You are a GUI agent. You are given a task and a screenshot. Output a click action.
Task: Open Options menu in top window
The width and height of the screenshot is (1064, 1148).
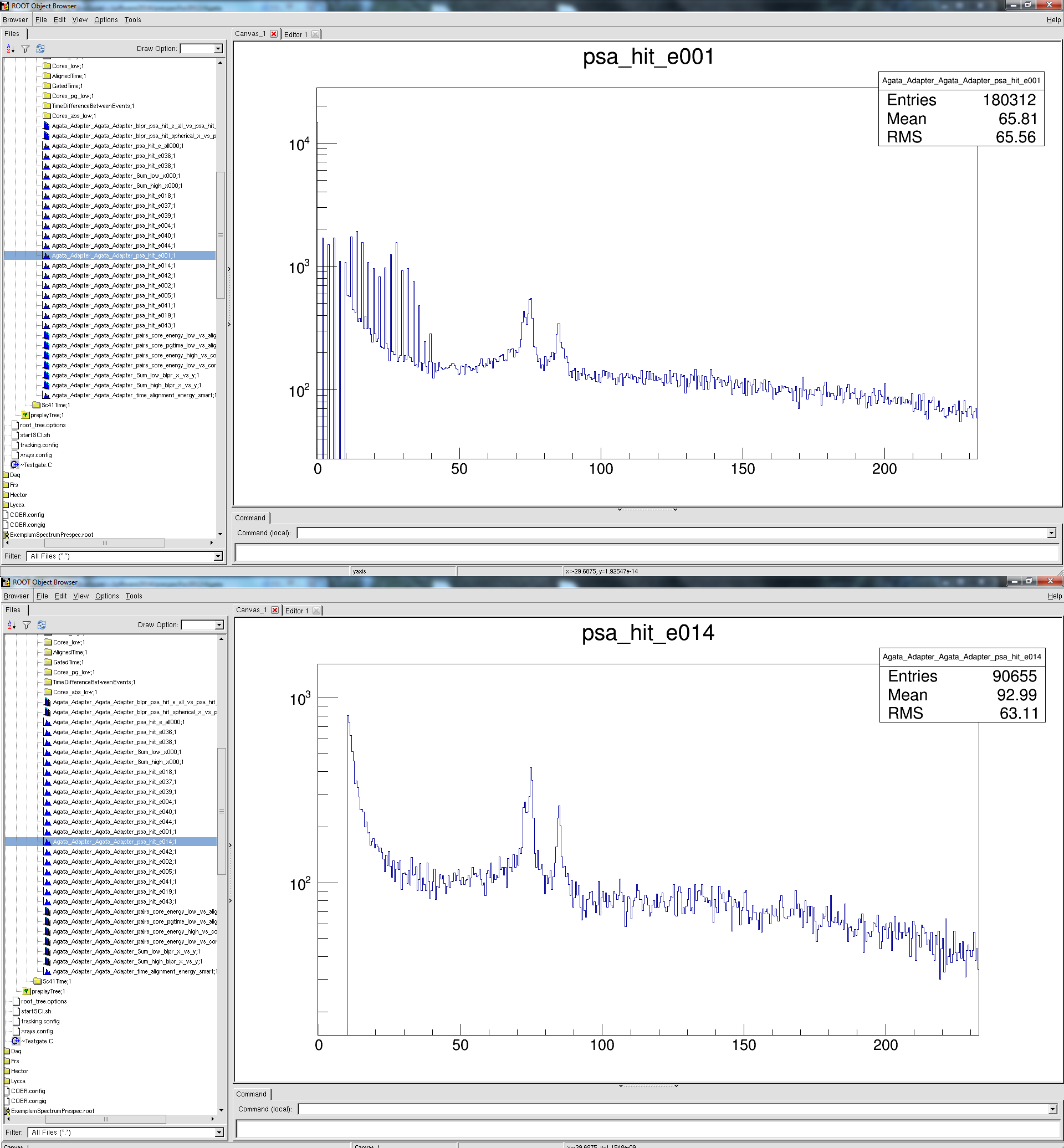coord(105,19)
